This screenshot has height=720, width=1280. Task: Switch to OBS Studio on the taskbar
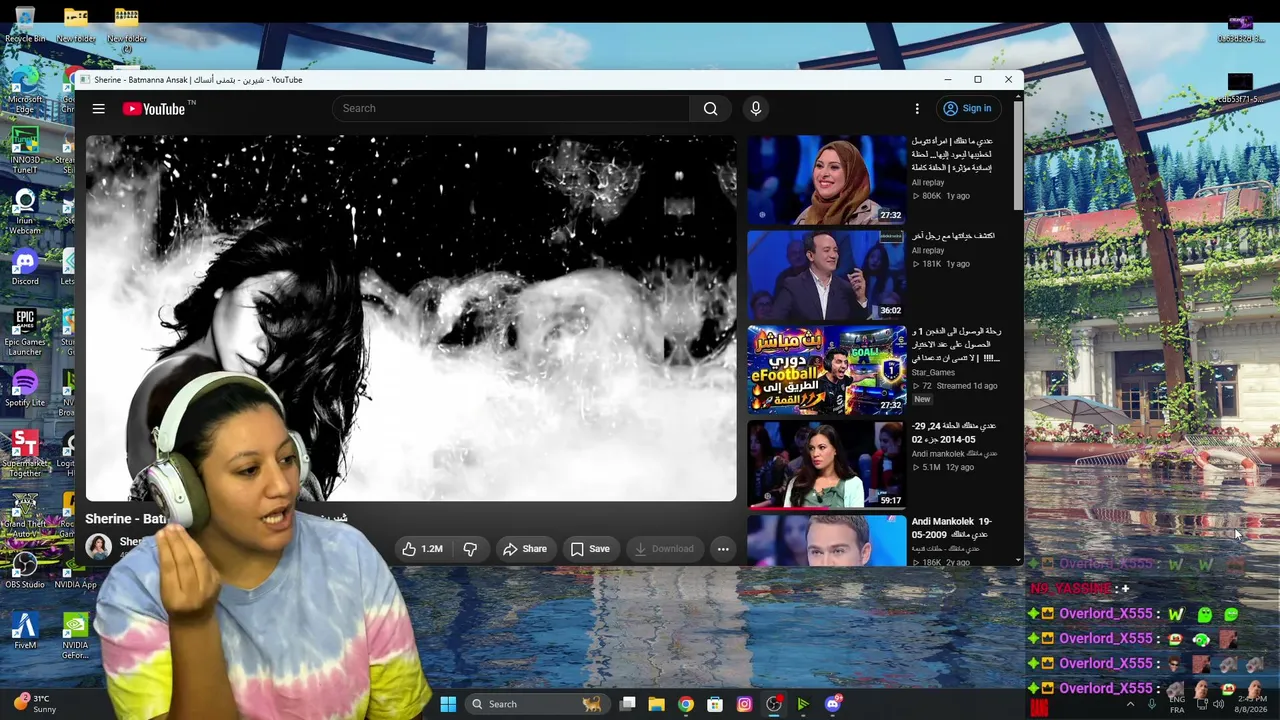773,704
